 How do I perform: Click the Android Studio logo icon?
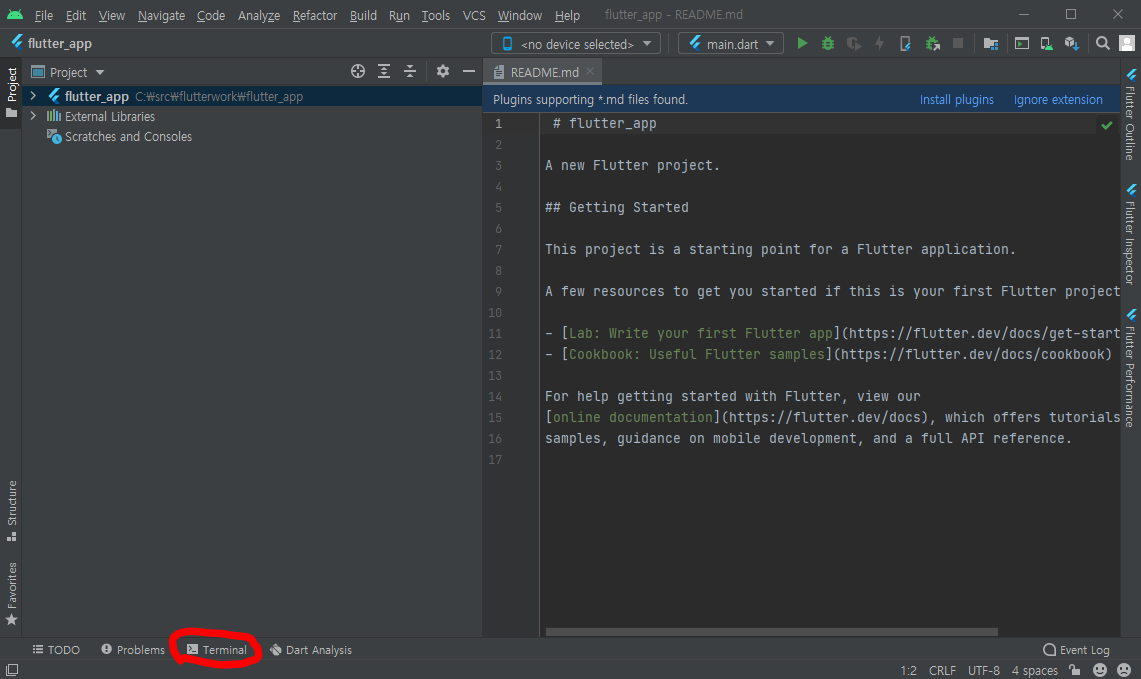15,15
